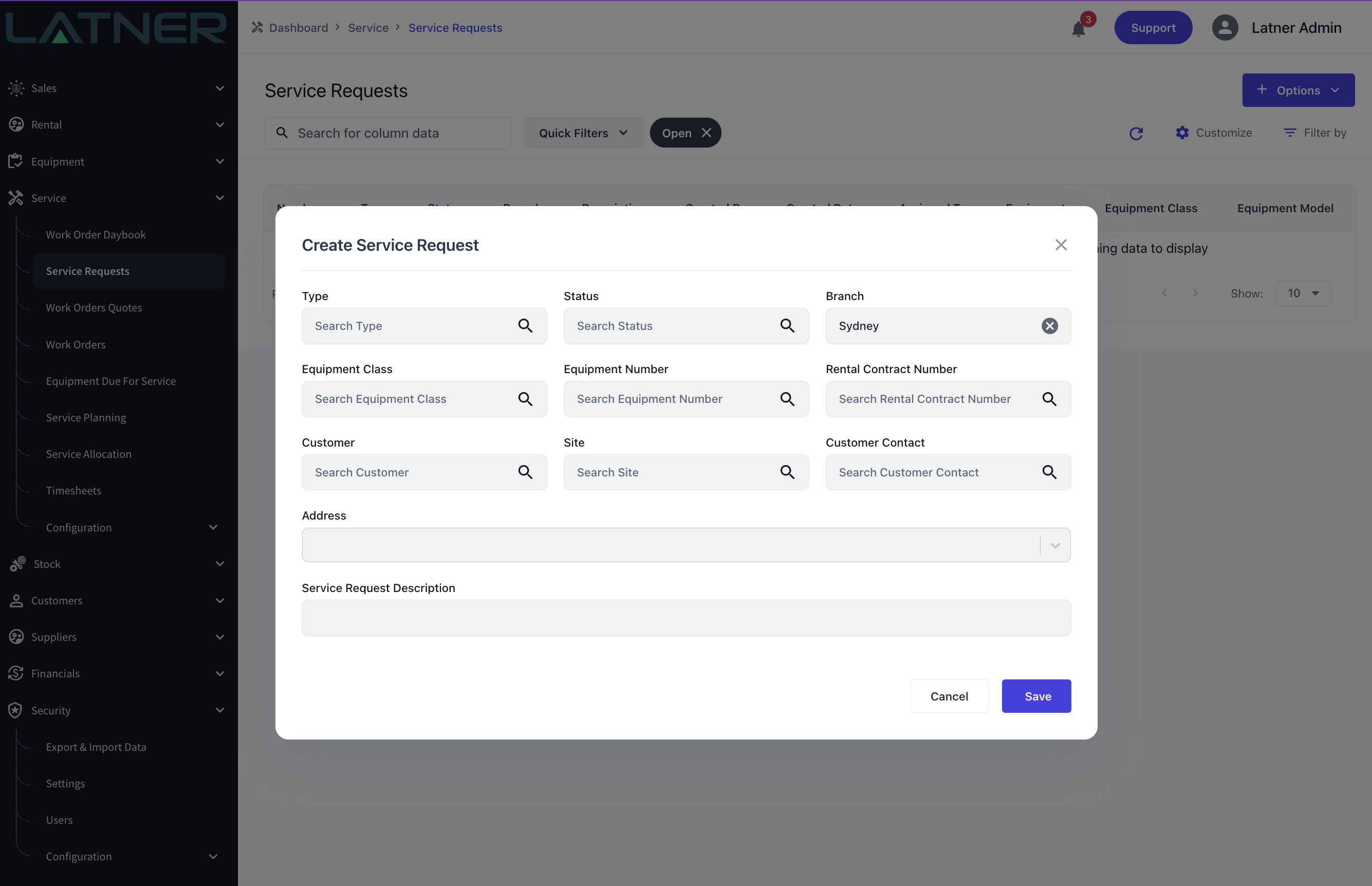Click the Search Customer input field

tap(411, 472)
